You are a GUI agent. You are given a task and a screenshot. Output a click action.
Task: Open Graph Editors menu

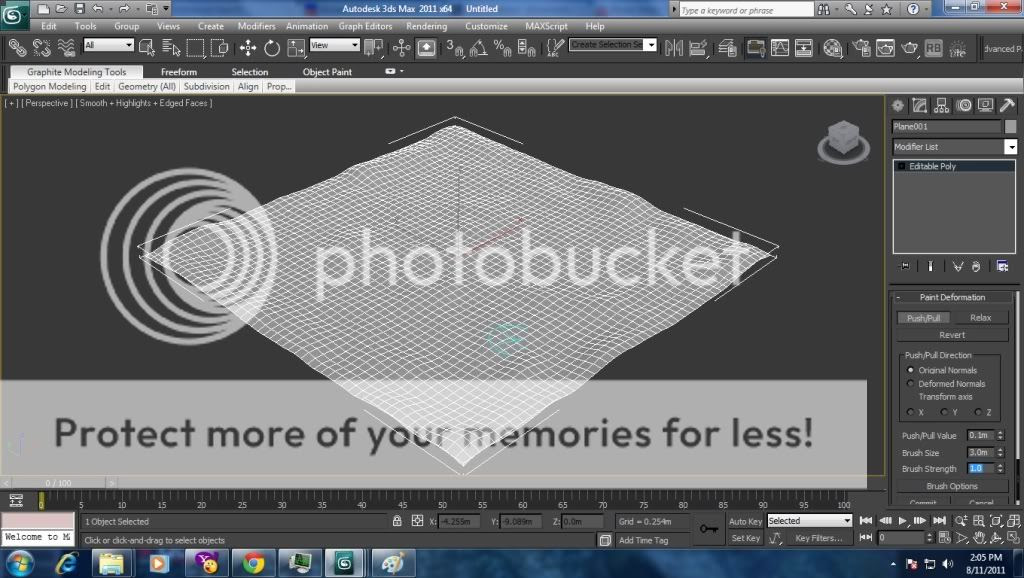point(365,26)
